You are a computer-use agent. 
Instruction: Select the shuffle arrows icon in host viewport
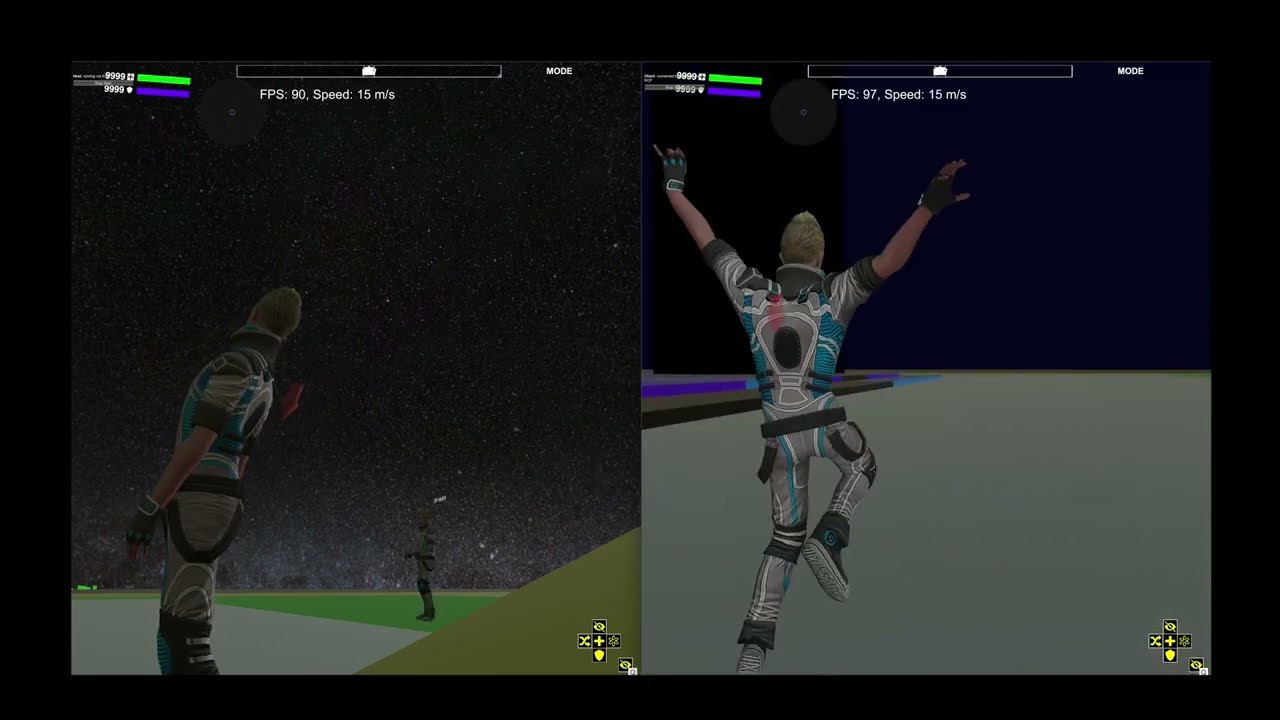(x=585, y=641)
